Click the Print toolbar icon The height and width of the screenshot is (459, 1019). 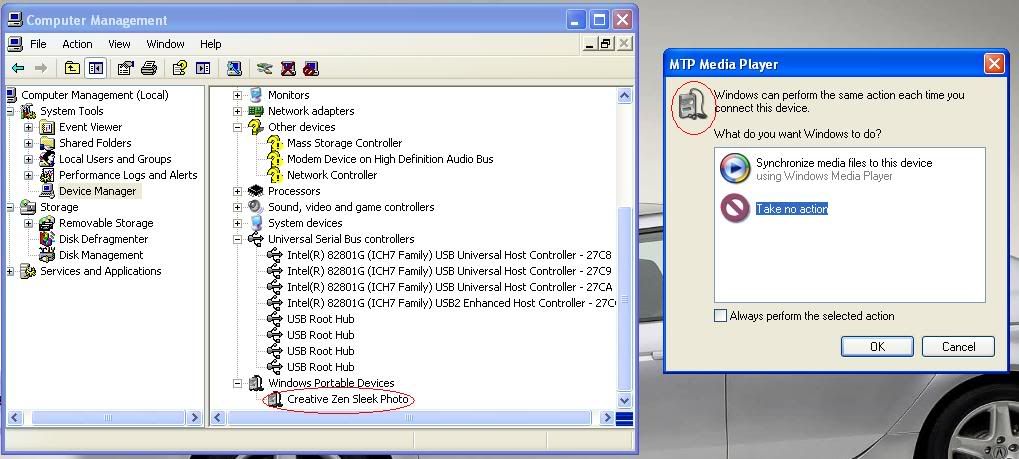click(149, 68)
